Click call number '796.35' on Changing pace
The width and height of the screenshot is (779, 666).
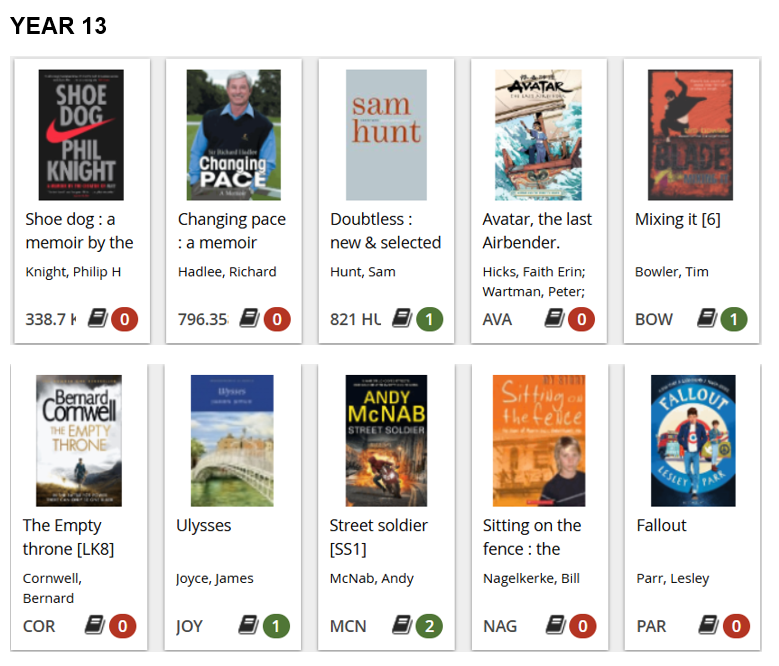(x=203, y=319)
